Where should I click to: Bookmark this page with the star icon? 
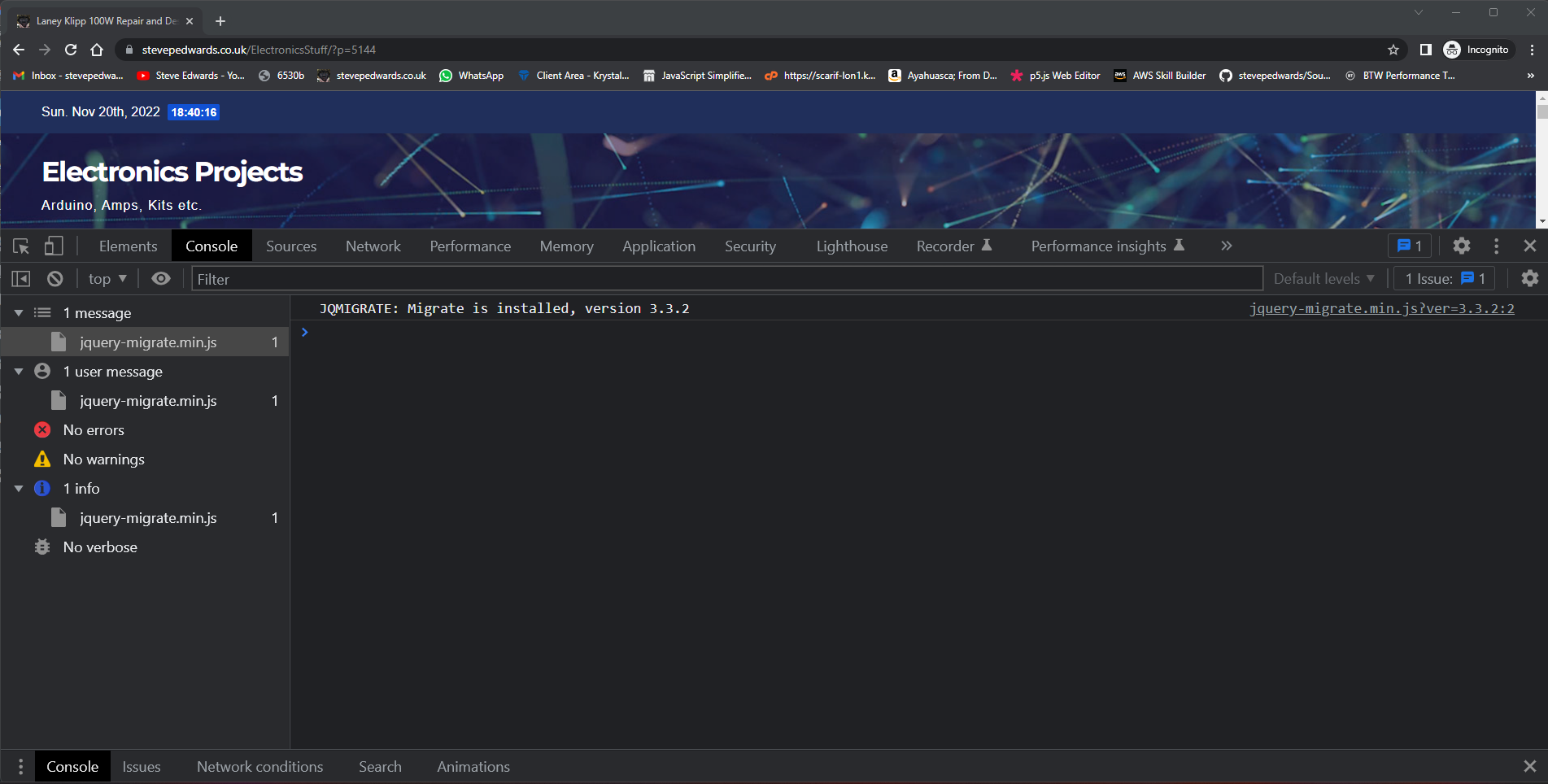(x=1393, y=50)
